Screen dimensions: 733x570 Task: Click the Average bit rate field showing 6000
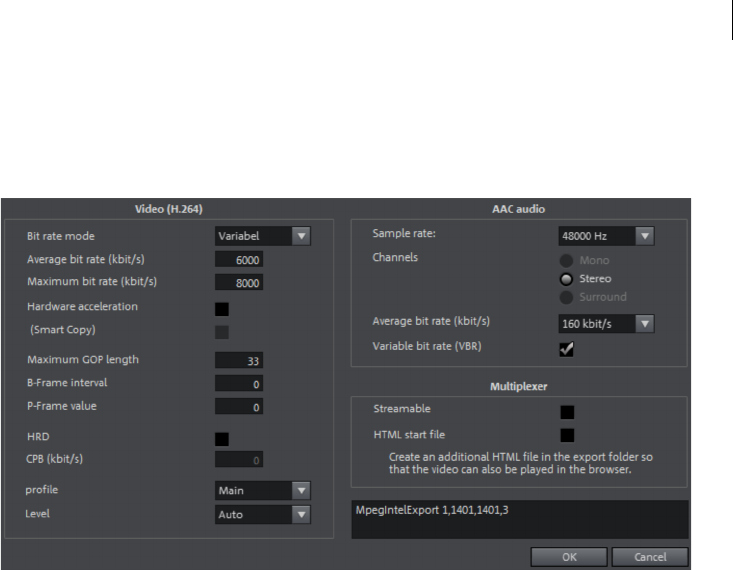tap(239, 260)
